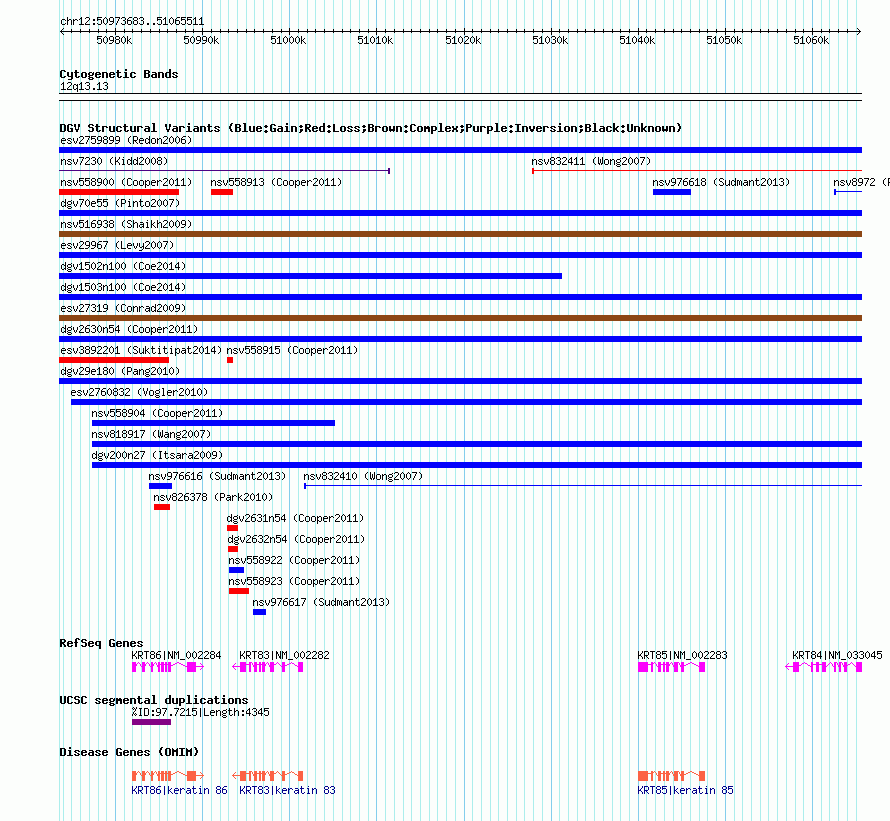
Task: Open the KRT85|keratin 85 link
Action: pos(685,790)
